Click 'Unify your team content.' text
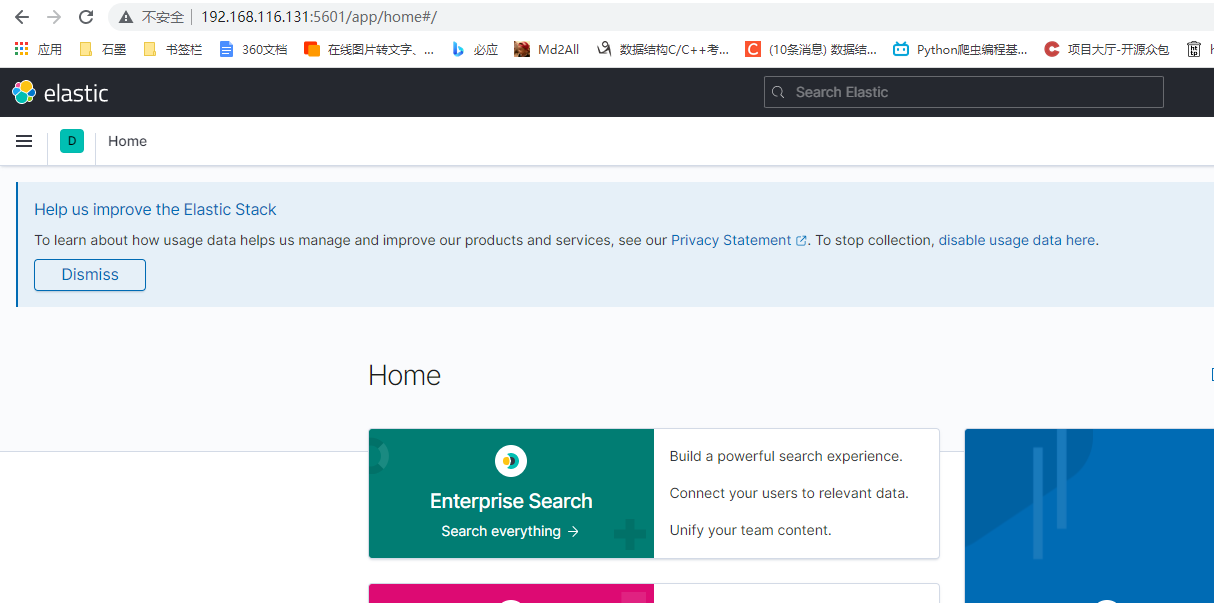1214x603 pixels. click(x=750, y=530)
